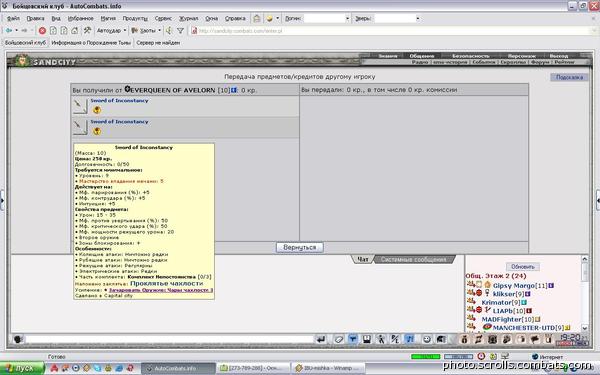Click the eraser clear chat icon

339,339
